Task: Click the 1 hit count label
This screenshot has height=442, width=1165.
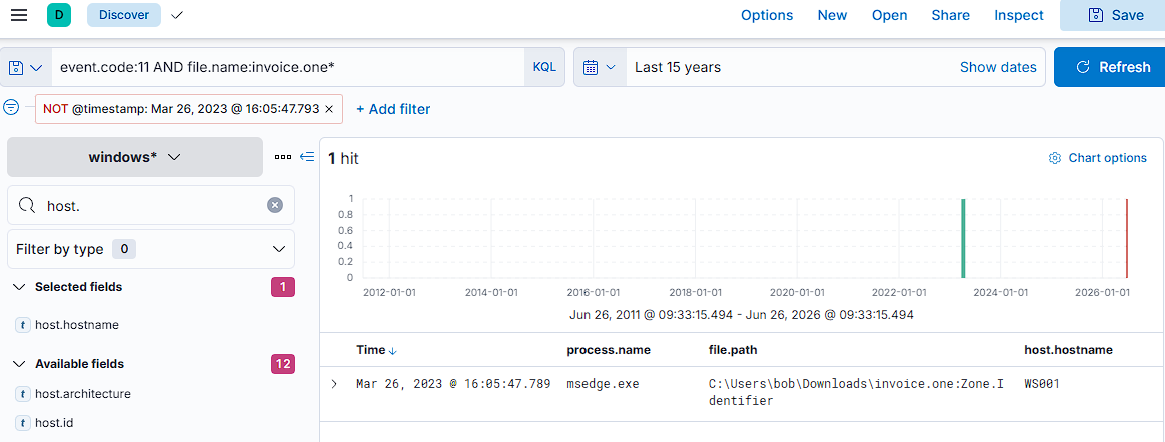Action: [x=343, y=158]
